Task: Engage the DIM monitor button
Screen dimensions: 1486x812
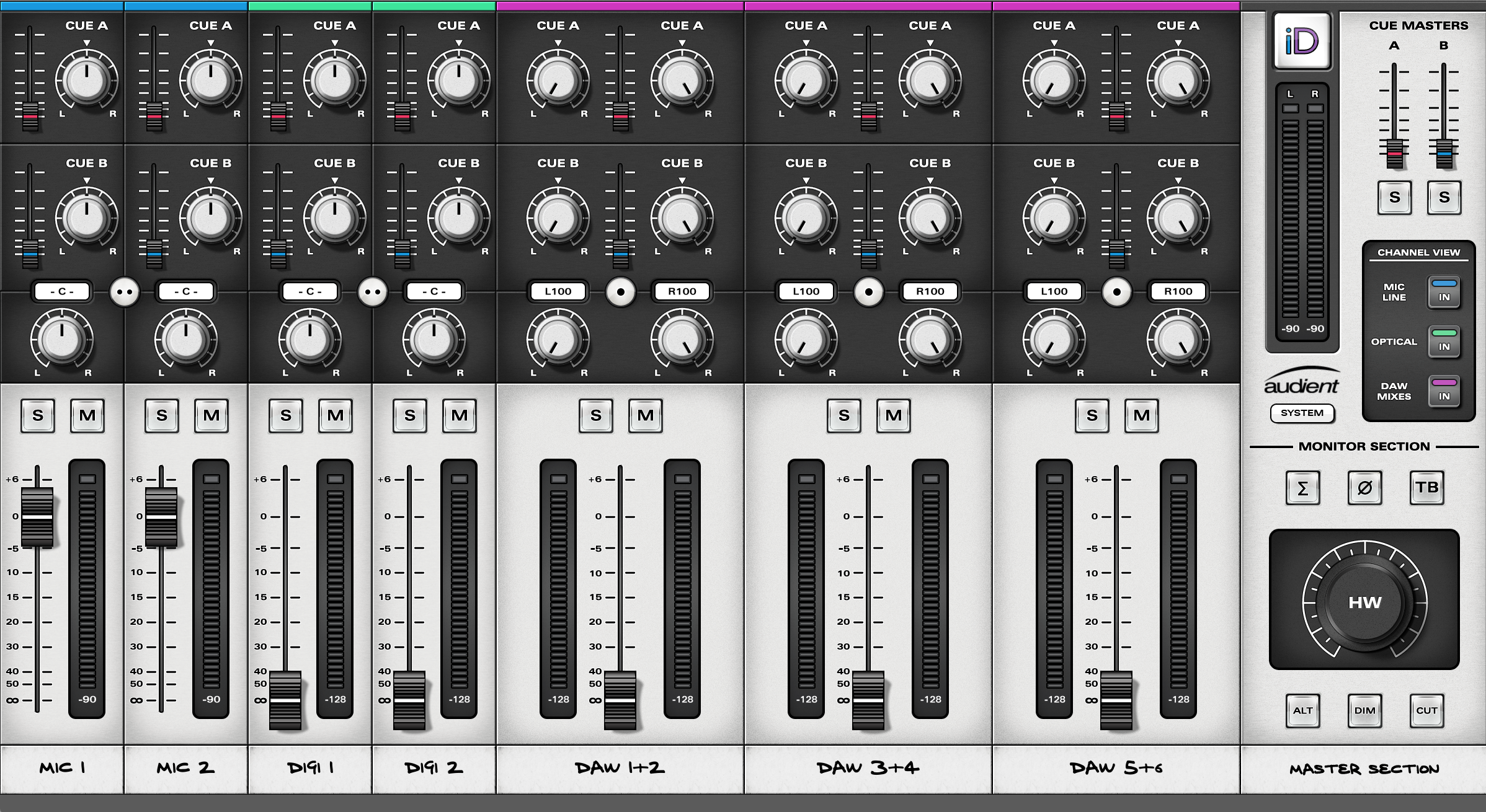Action: tap(1364, 711)
